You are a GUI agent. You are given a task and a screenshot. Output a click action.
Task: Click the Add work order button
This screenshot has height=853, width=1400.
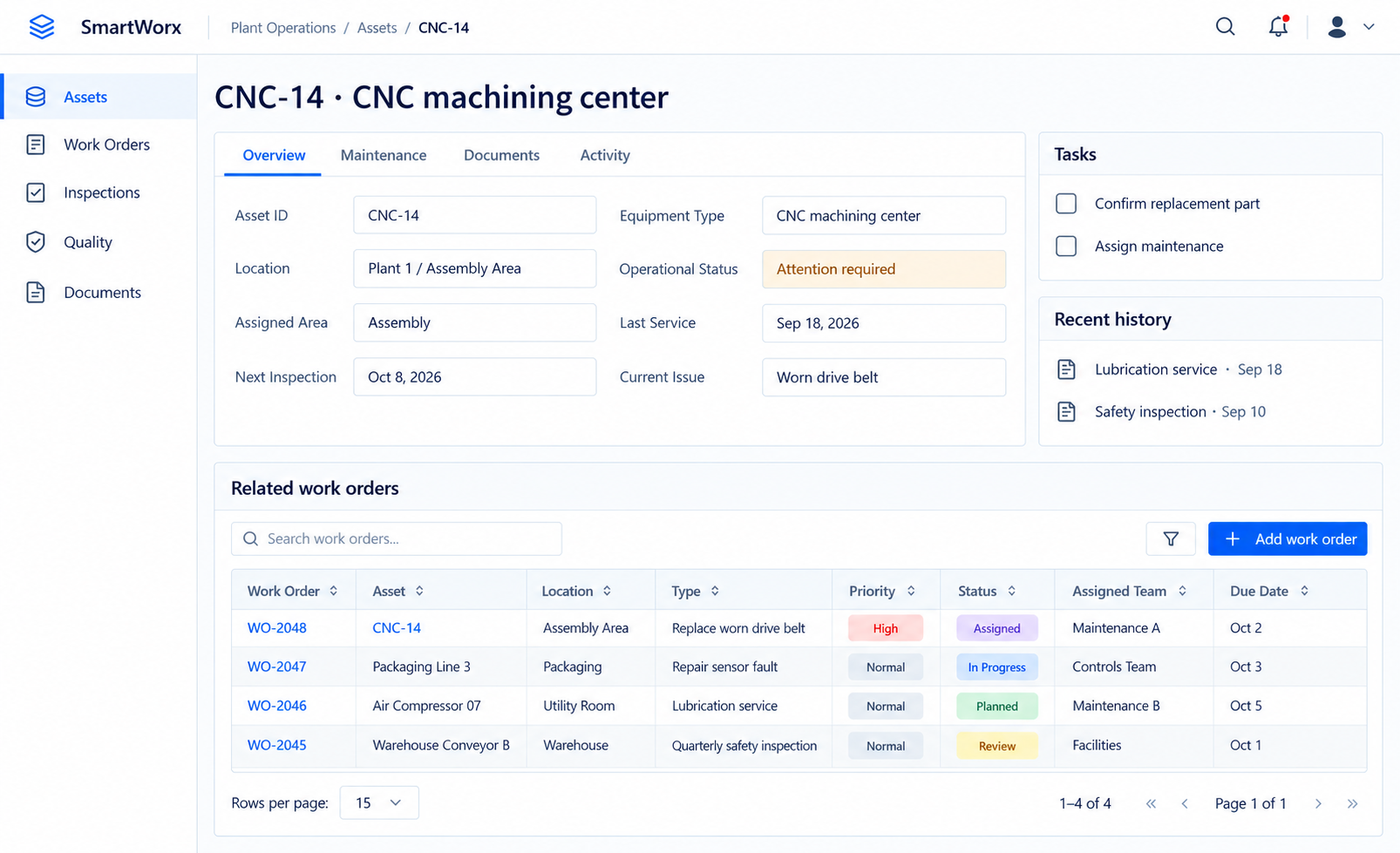click(1288, 539)
